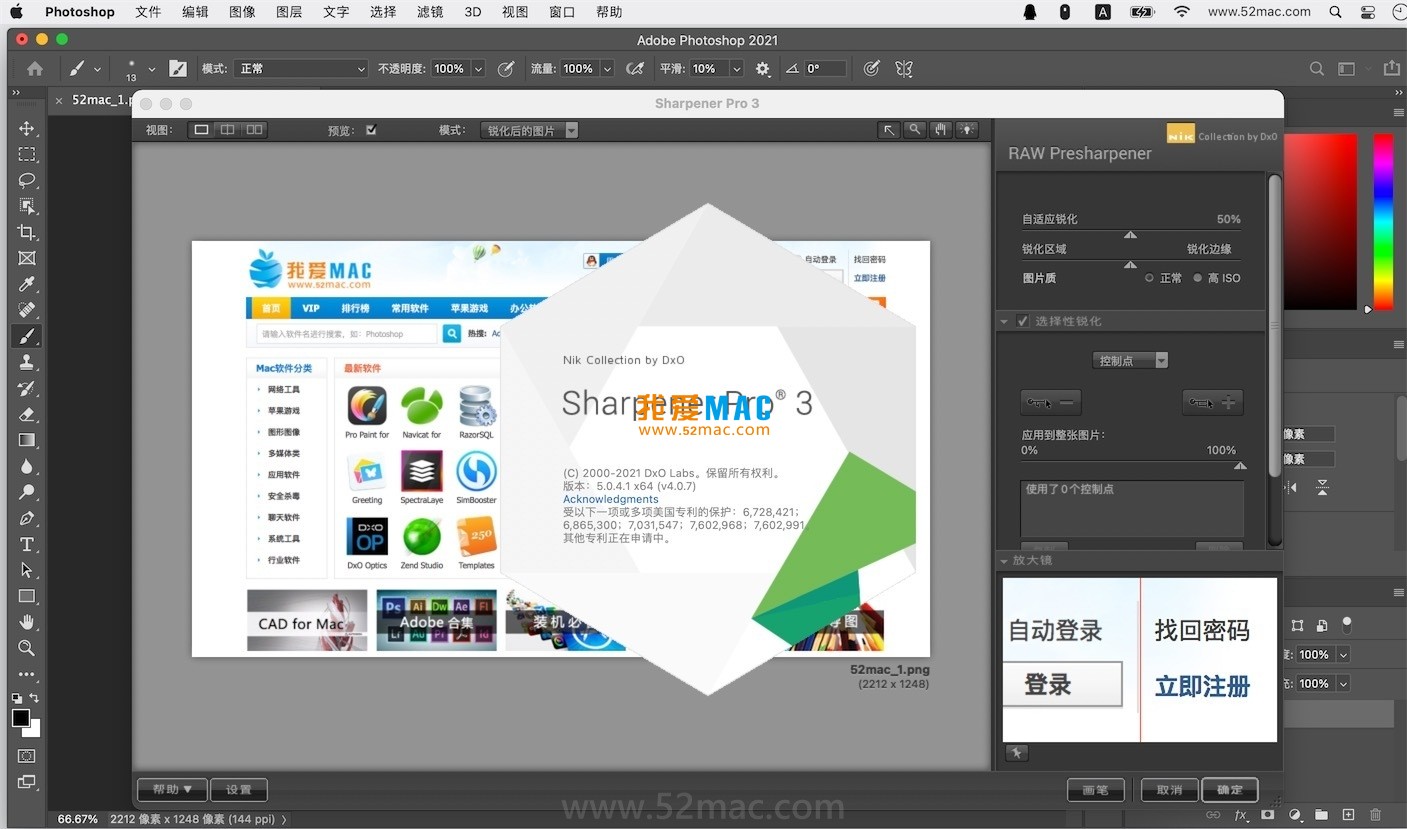Select the 高 ISO radio button

[1197, 278]
